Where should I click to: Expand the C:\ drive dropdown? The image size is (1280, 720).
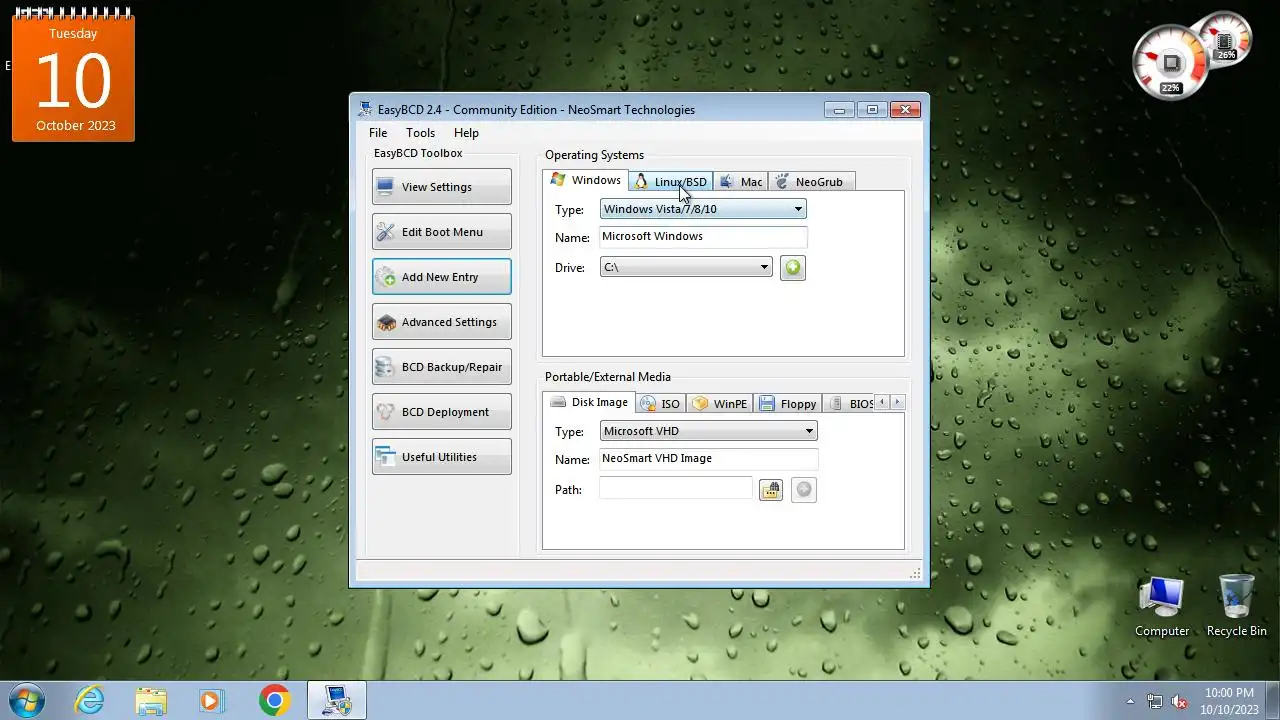point(686,267)
